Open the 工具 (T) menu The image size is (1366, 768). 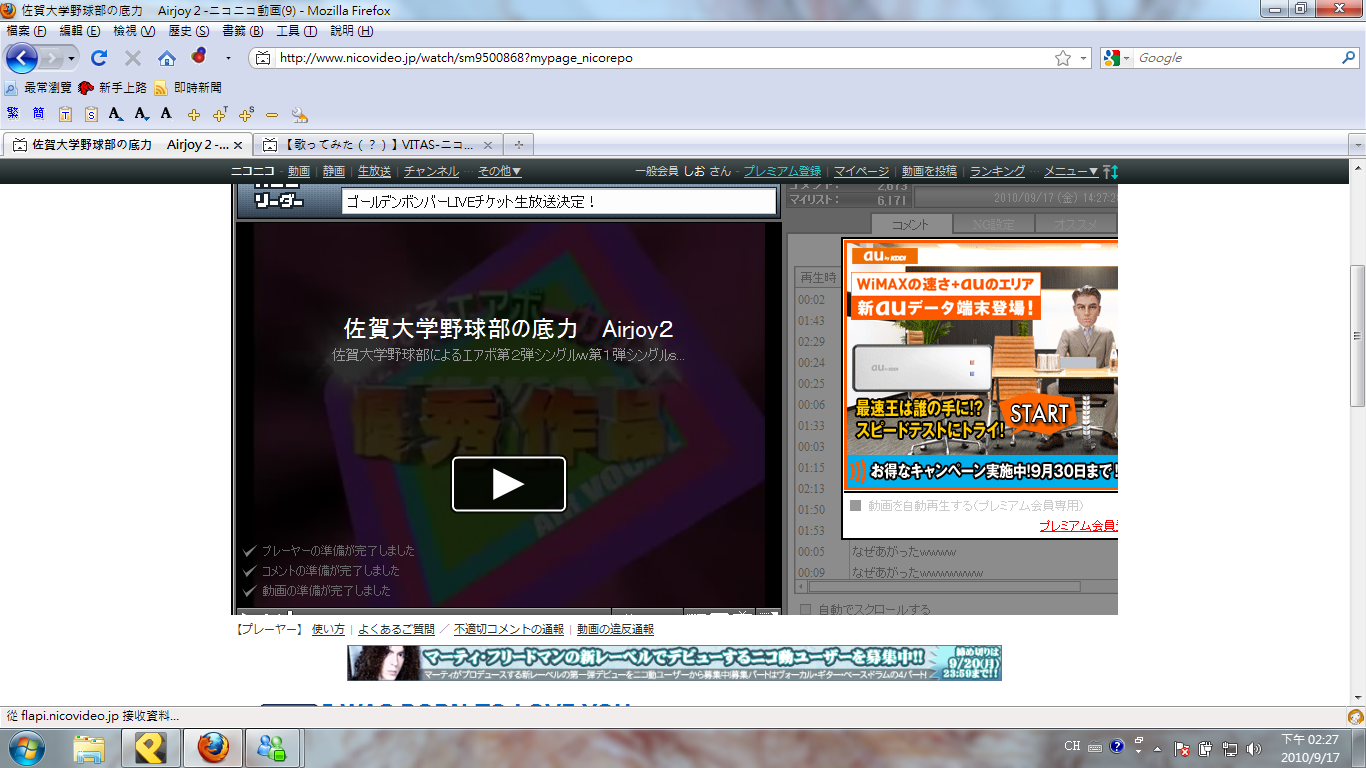pos(297,31)
